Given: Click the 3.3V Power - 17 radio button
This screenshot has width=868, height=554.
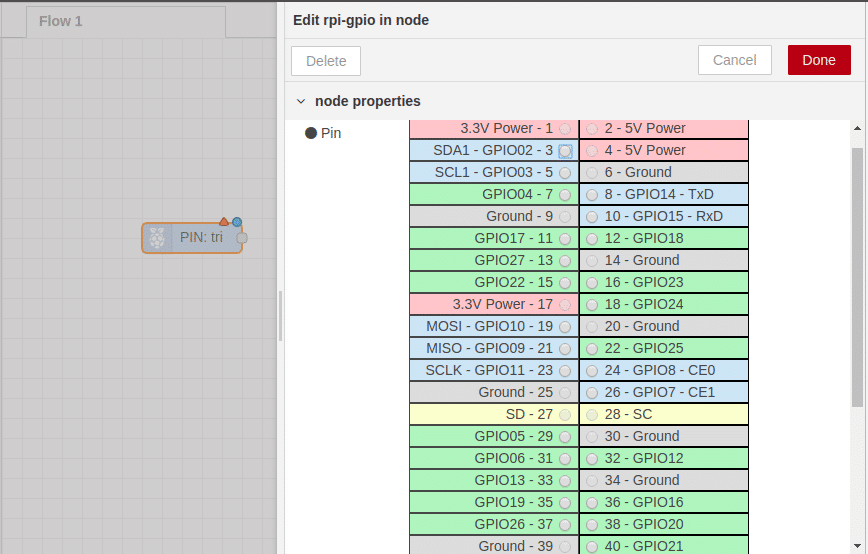Looking at the screenshot, I should point(565,305).
